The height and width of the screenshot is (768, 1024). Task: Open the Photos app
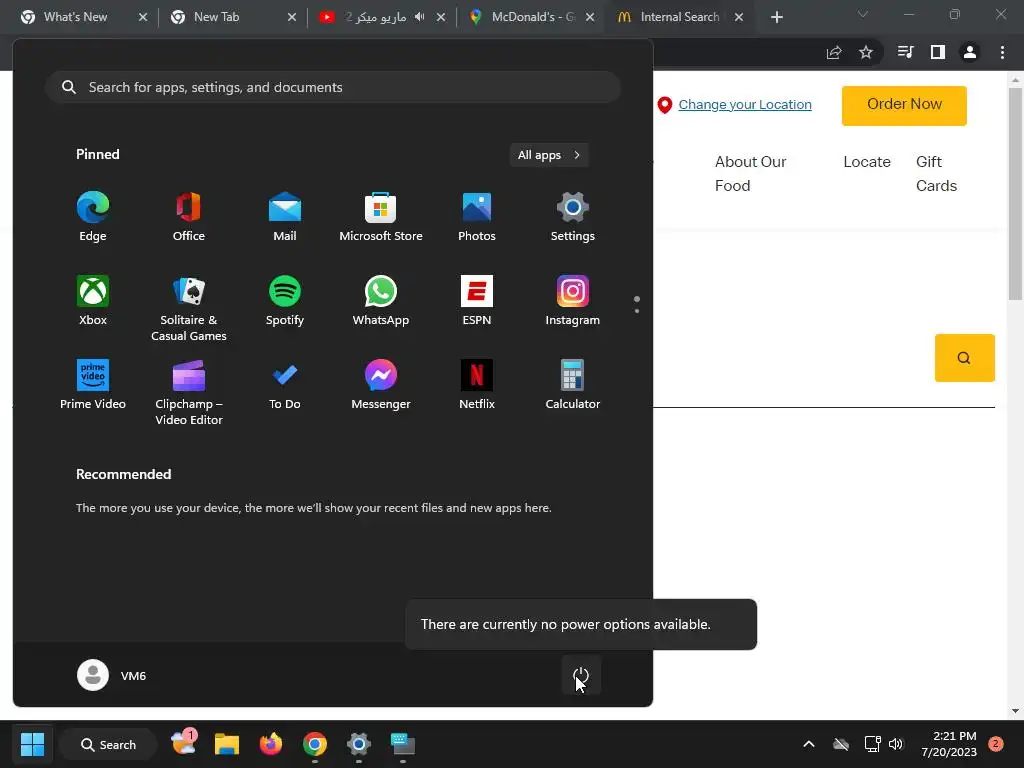coord(477,217)
